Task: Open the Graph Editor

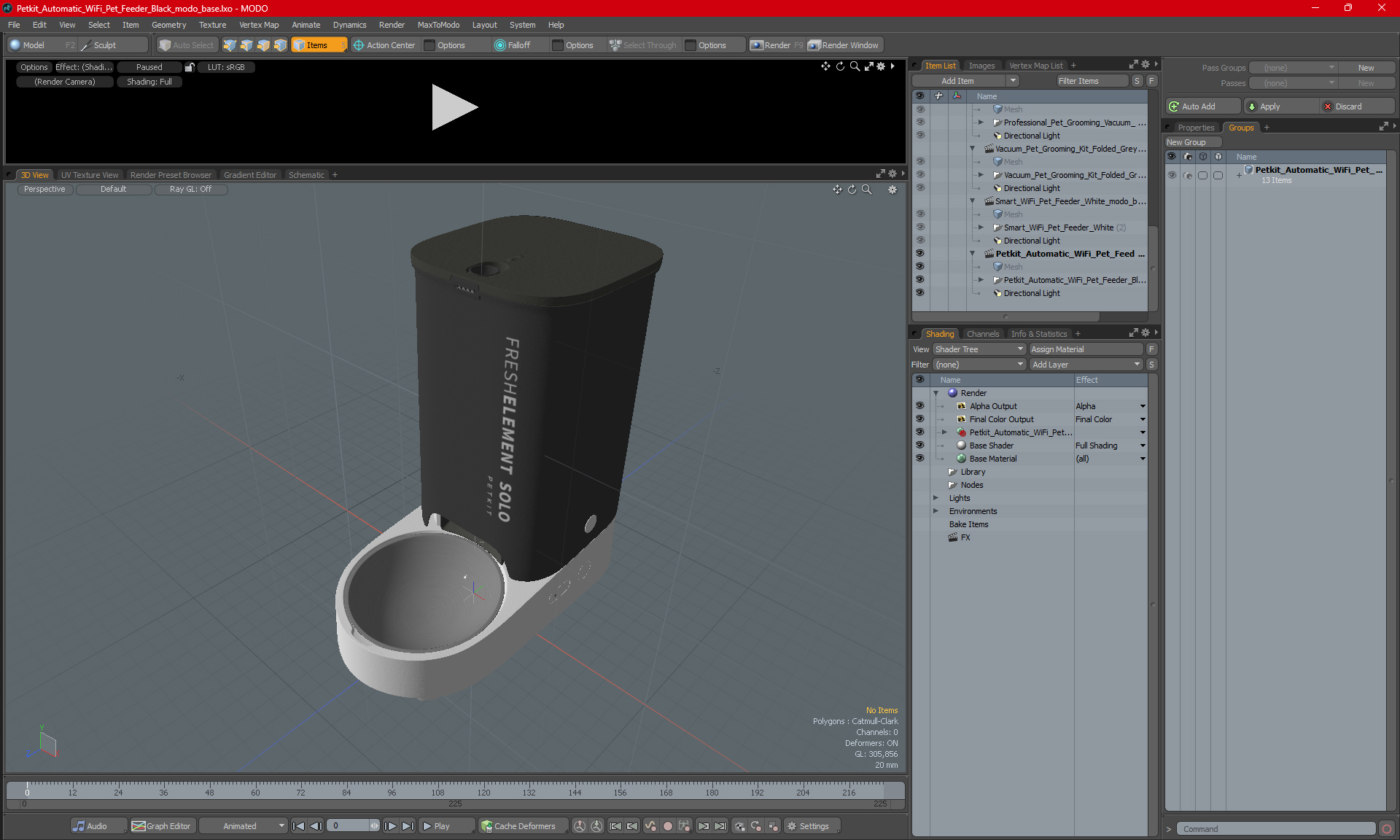Action: pyautogui.click(x=162, y=826)
